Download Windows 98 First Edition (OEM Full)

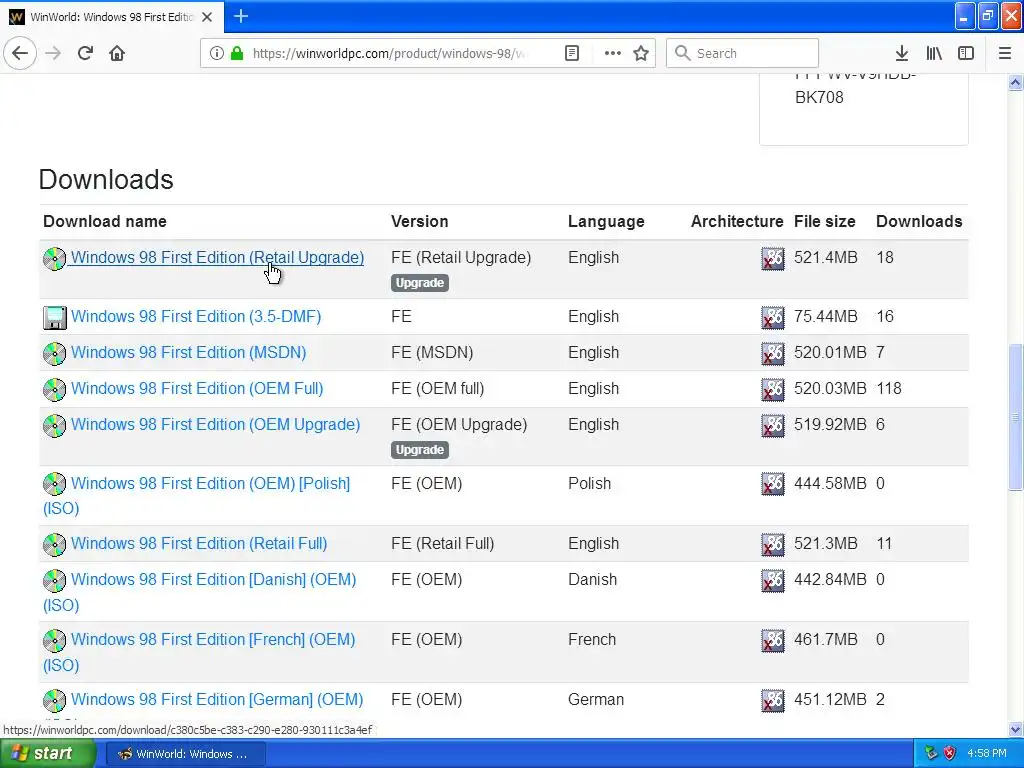point(197,389)
